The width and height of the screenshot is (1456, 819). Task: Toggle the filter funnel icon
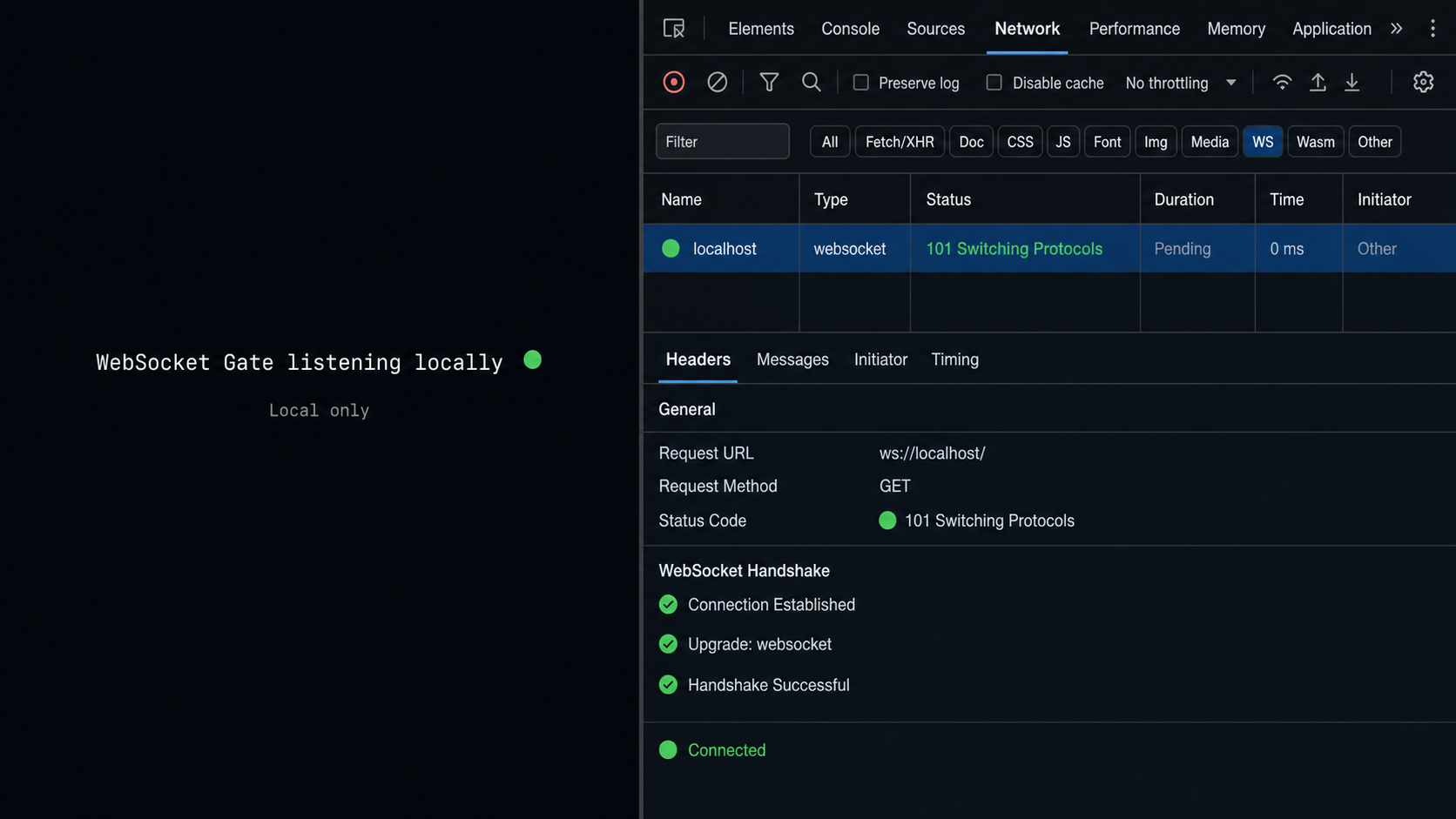769,82
